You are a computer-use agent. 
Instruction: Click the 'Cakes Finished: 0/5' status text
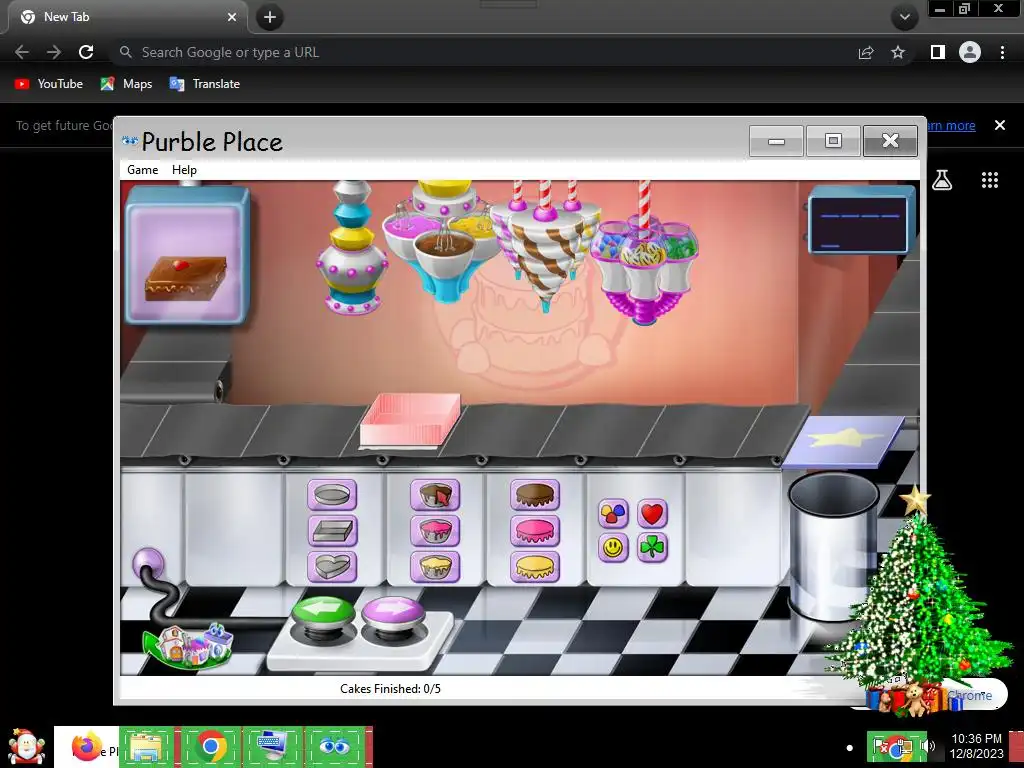[391, 689]
